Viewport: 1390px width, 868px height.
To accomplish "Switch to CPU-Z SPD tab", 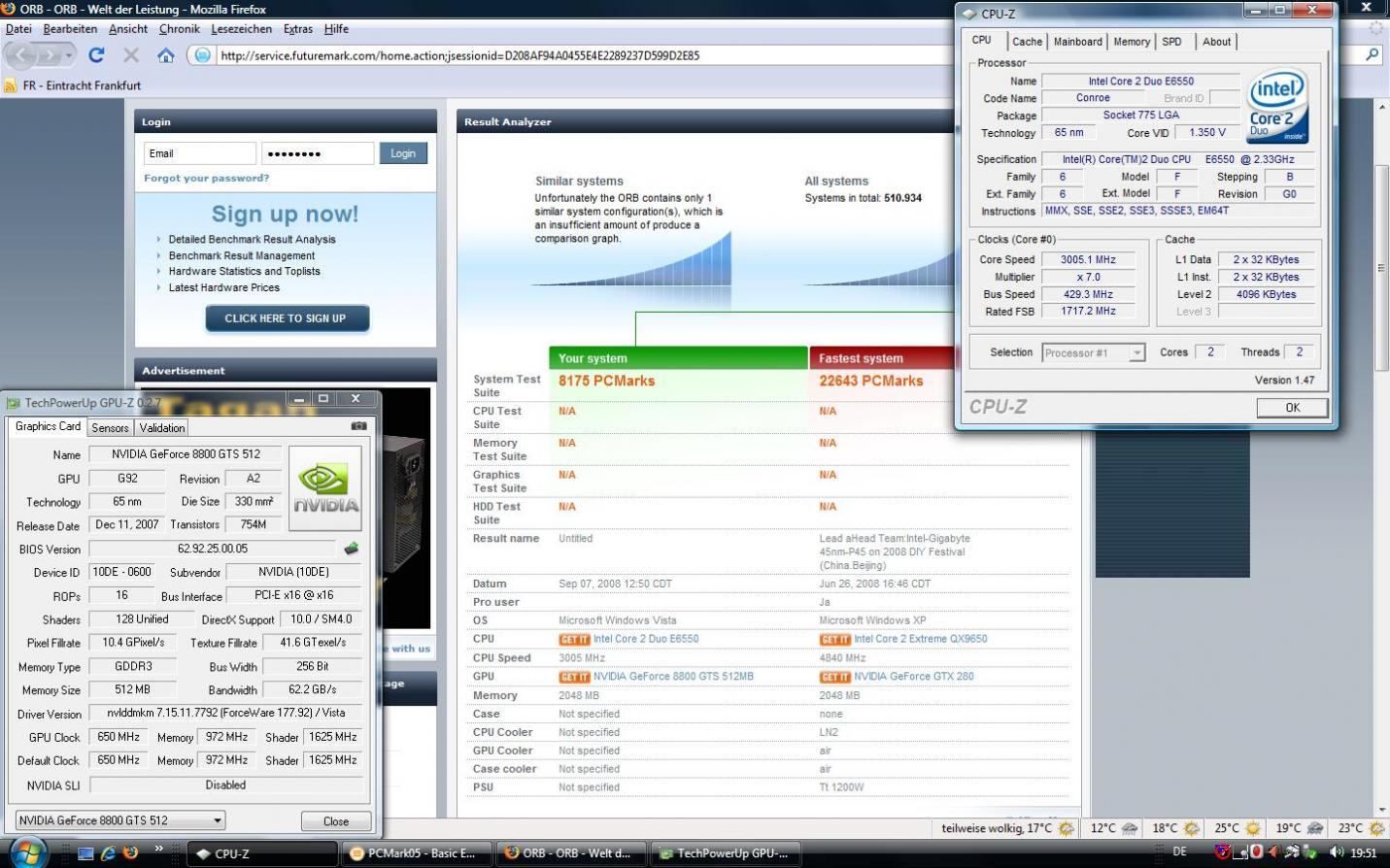I will coord(1172,42).
